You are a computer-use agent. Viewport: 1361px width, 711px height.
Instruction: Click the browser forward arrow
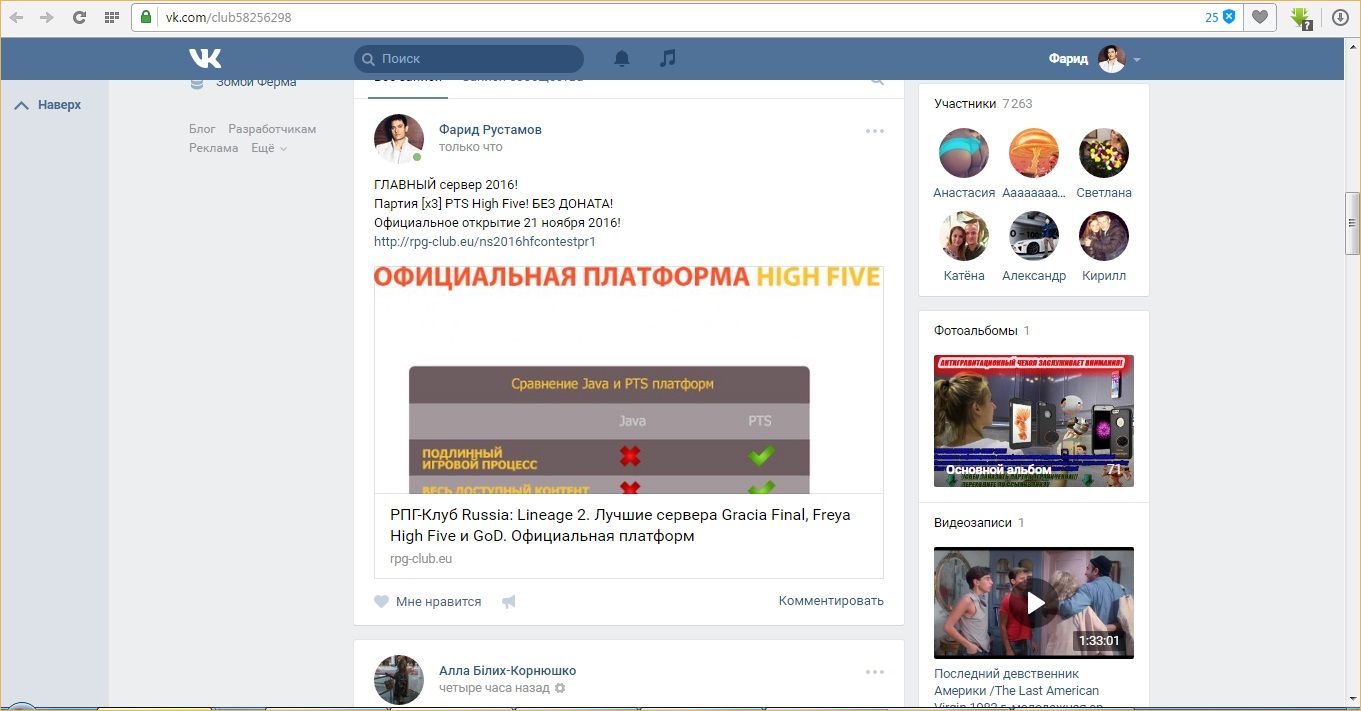point(46,17)
